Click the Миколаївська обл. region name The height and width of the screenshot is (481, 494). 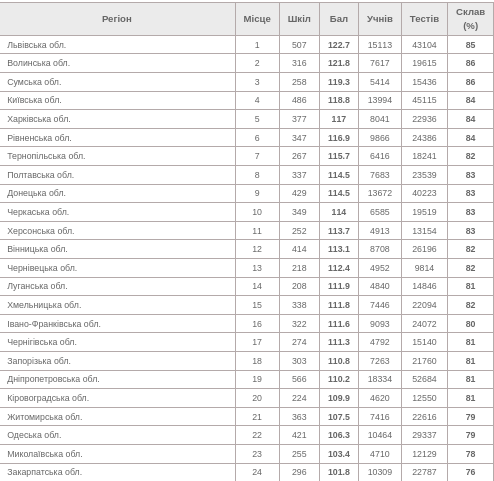[45, 454]
